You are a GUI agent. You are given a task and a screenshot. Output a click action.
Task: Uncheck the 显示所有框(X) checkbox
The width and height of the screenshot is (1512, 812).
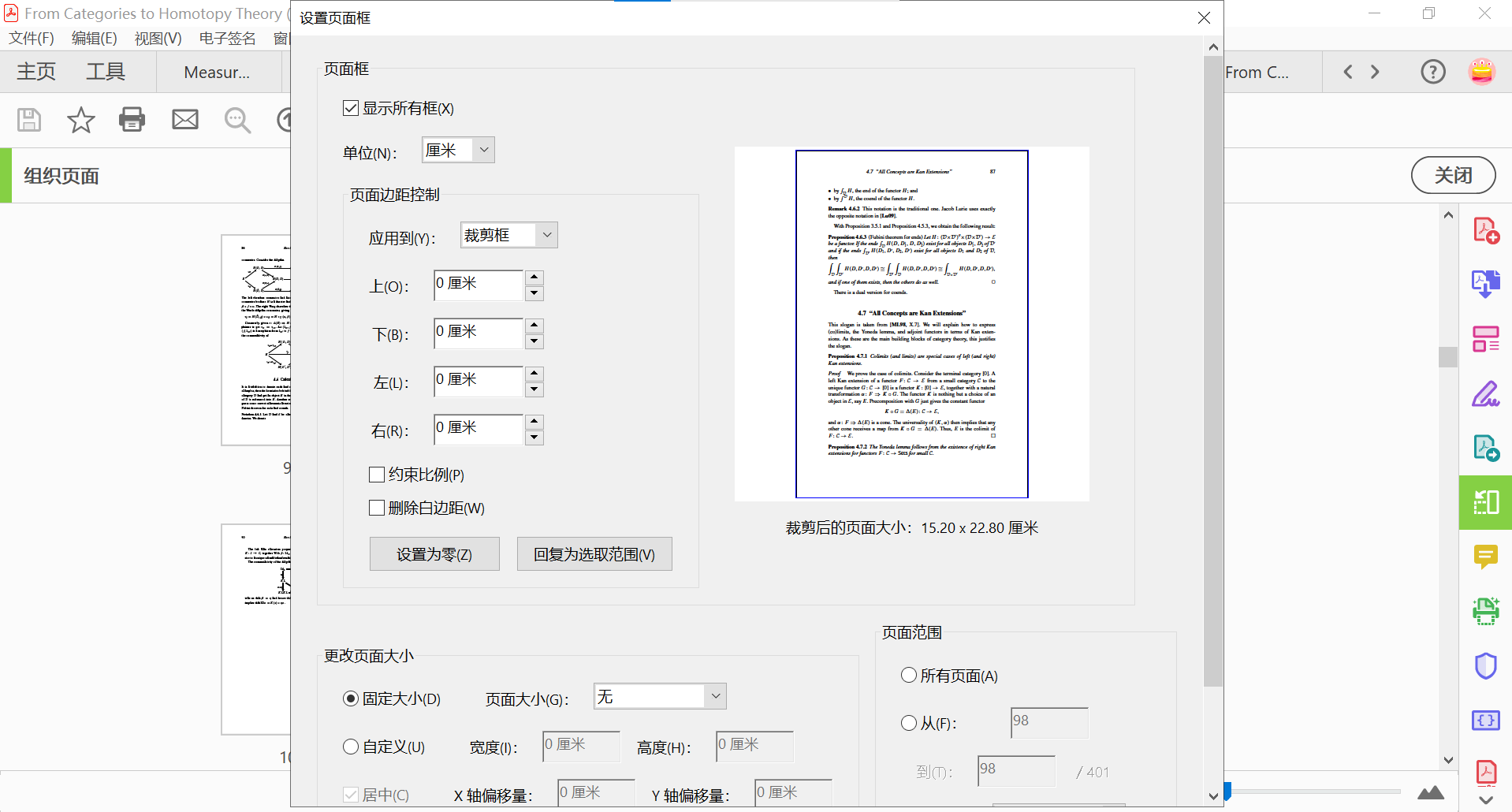coord(351,108)
